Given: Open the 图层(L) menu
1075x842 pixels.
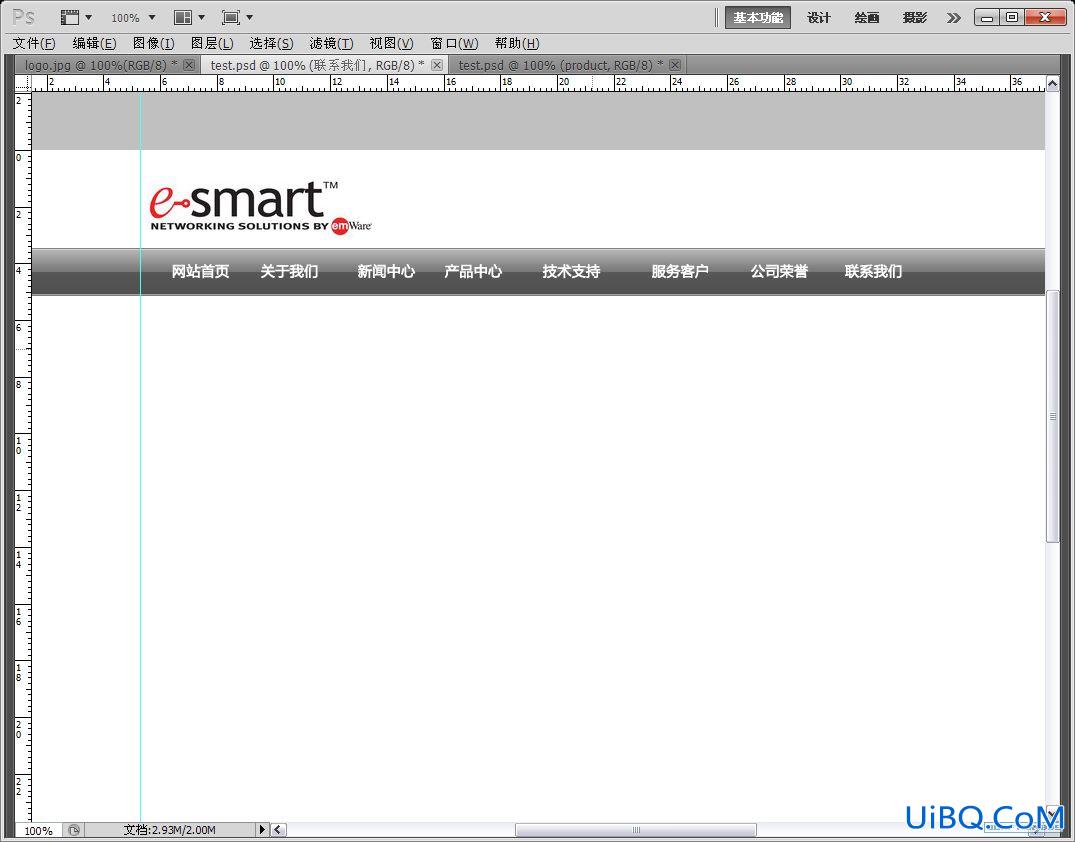Looking at the screenshot, I should (x=212, y=43).
